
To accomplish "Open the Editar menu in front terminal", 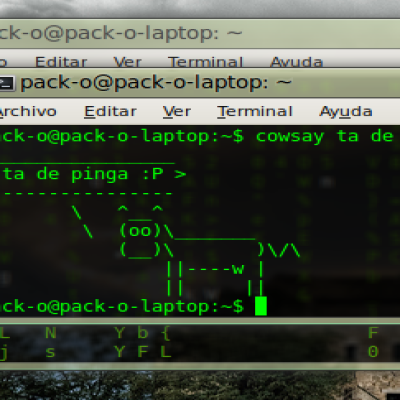I will point(110,111).
